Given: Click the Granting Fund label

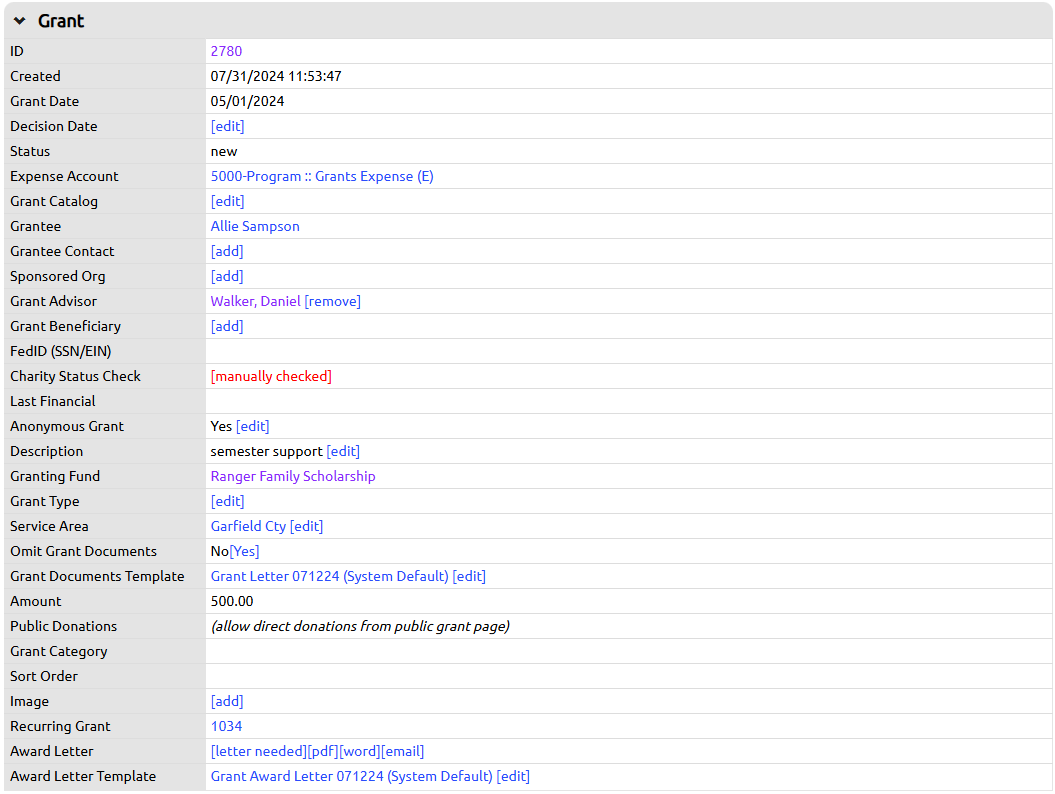Looking at the screenshot, I should tap(54, 476).
